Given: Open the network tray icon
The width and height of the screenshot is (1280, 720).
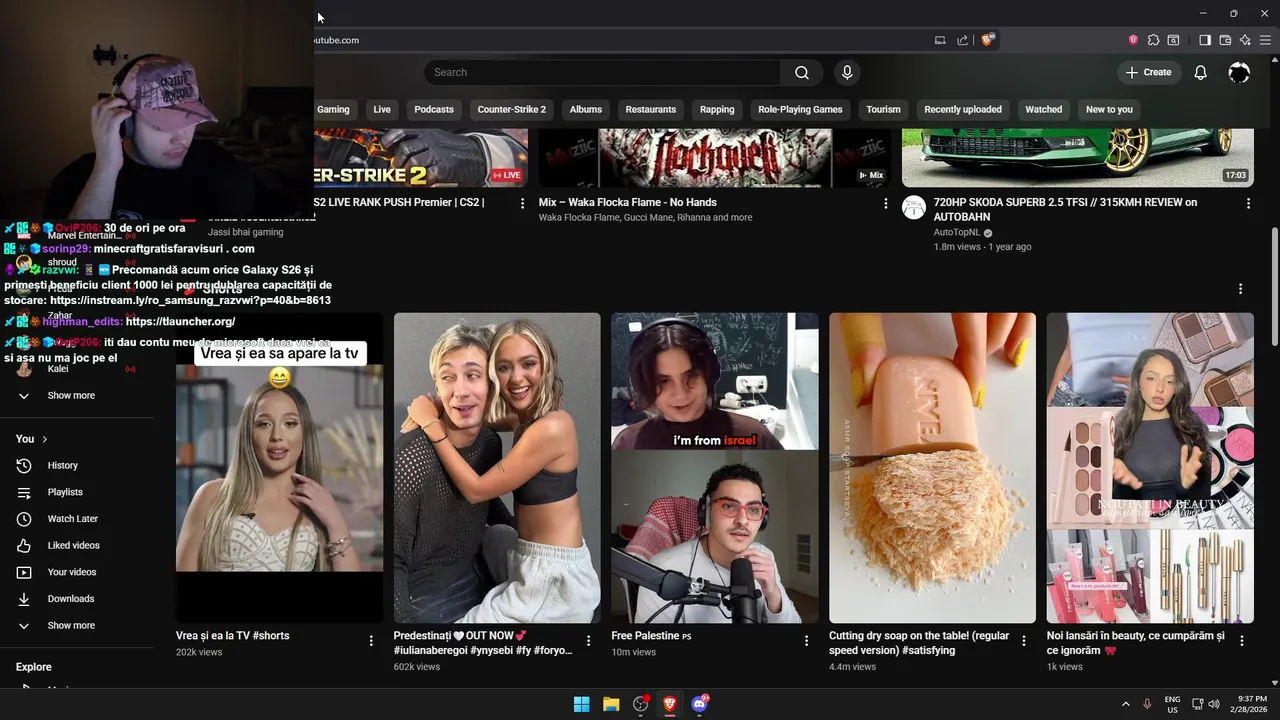Looking at the screenshot, I should click(x=1198, y=704).
